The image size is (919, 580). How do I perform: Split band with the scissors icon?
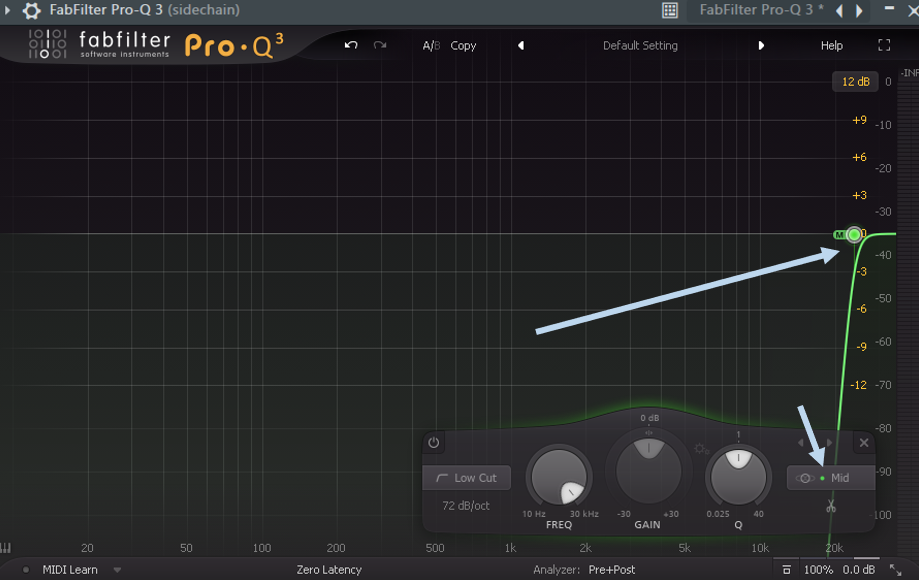click(x=831, y=506)
